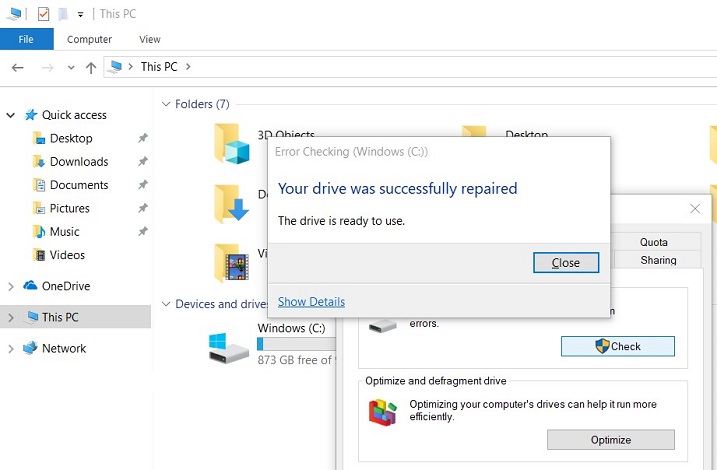The image size is (717, 470).
Task: Select the Downloads folder icon in main pane
Action: click(x=231, y=204)
